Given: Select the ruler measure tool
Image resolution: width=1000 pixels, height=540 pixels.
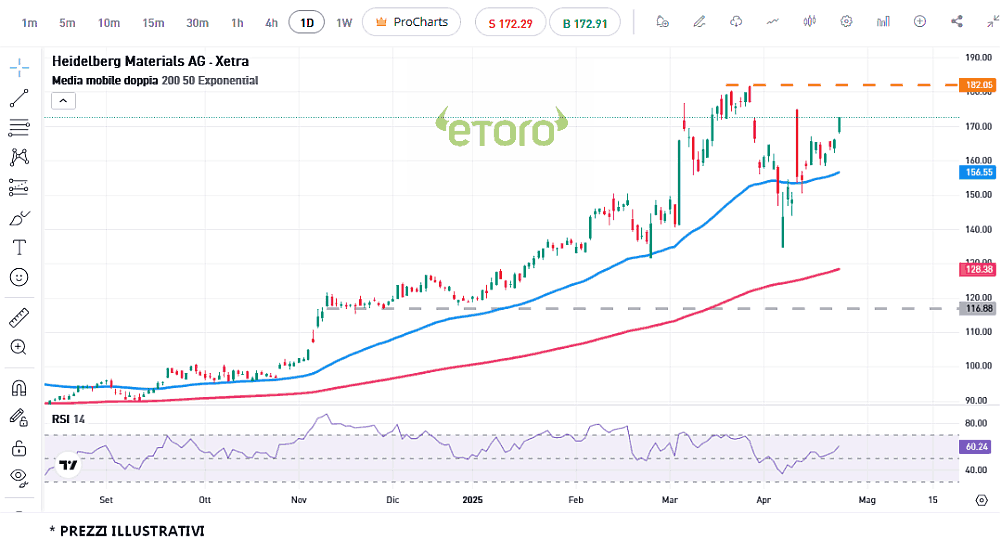Looking at the screenshot, I should 19,317.
